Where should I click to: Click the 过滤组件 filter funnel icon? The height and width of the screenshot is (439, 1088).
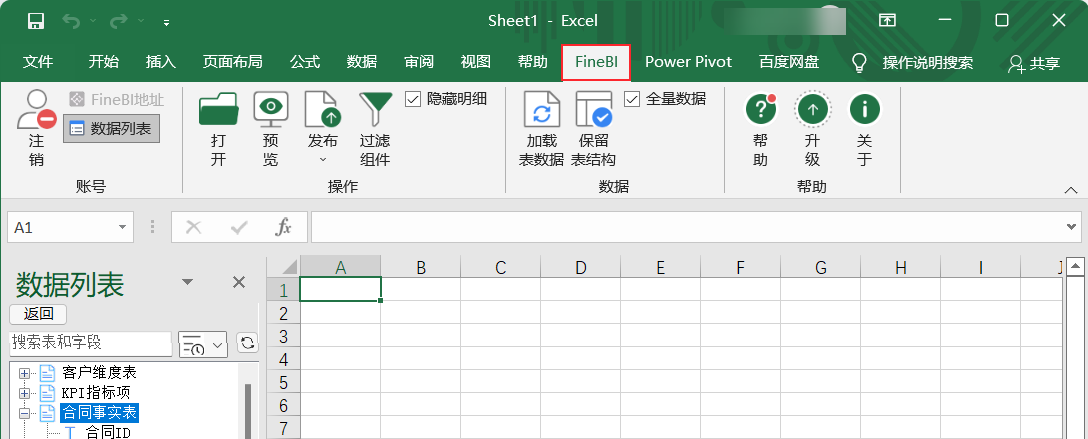click(x=375, y=108)
